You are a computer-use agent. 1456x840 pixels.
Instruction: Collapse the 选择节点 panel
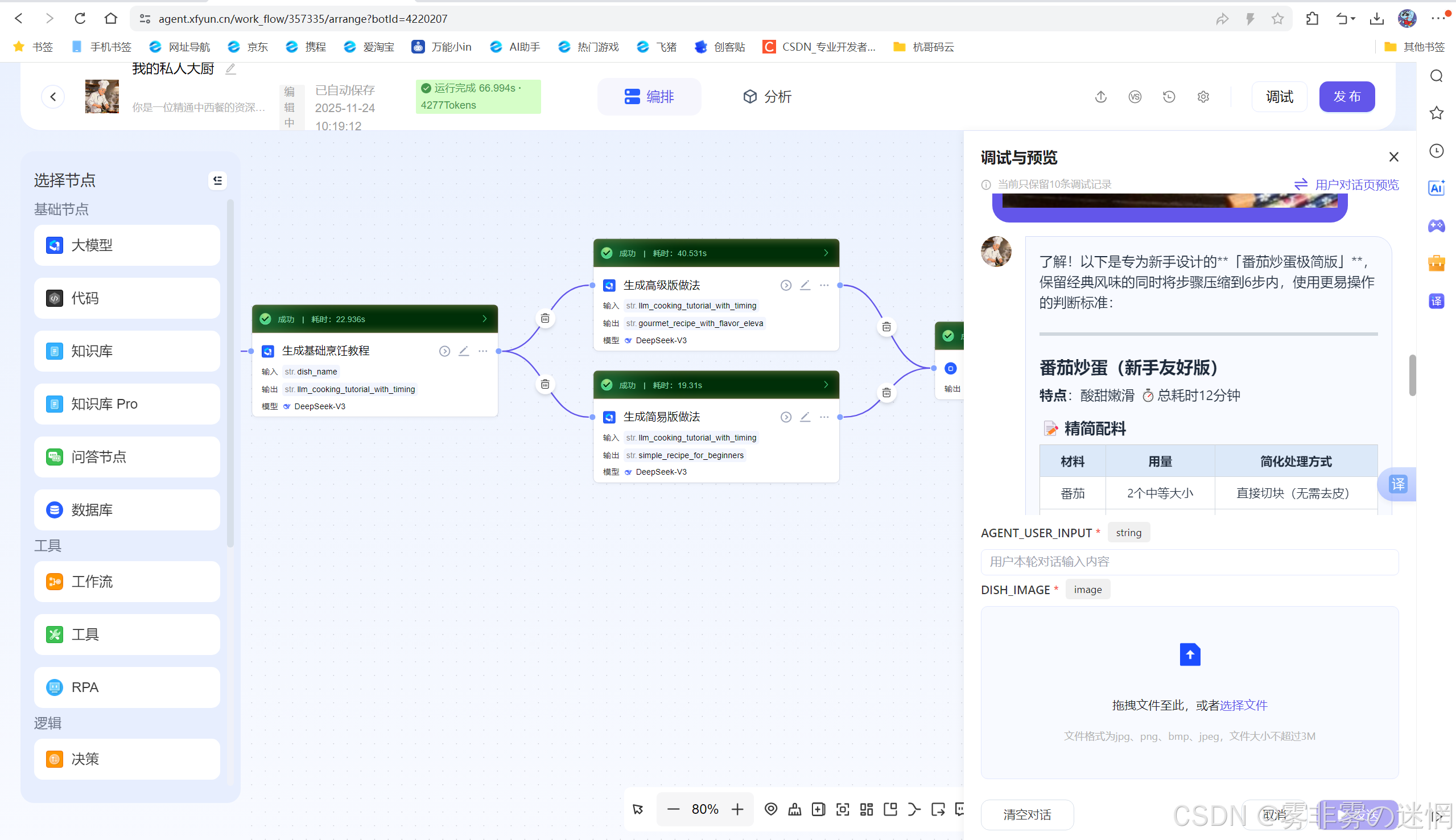pos(217,180)
